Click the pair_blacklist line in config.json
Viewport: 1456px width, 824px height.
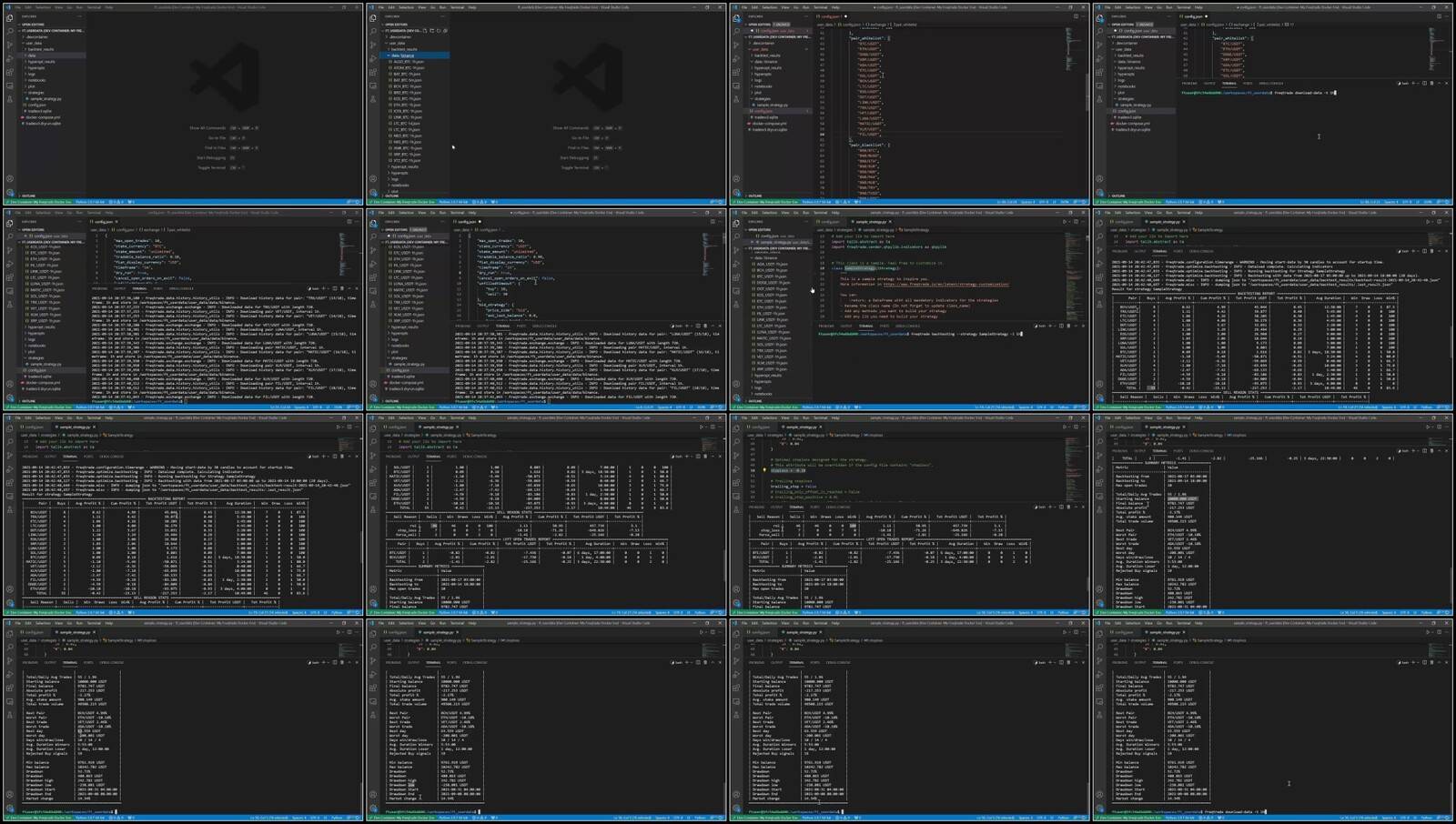[x=864, y=145]
